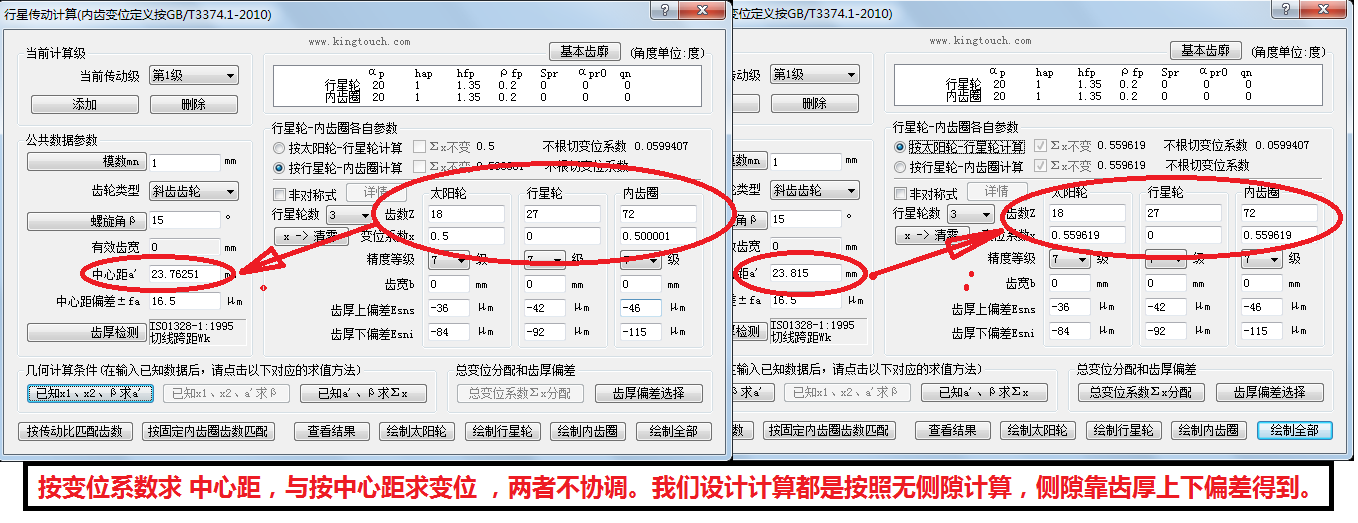Click 螺旋角β button in left window

point(86,220)
